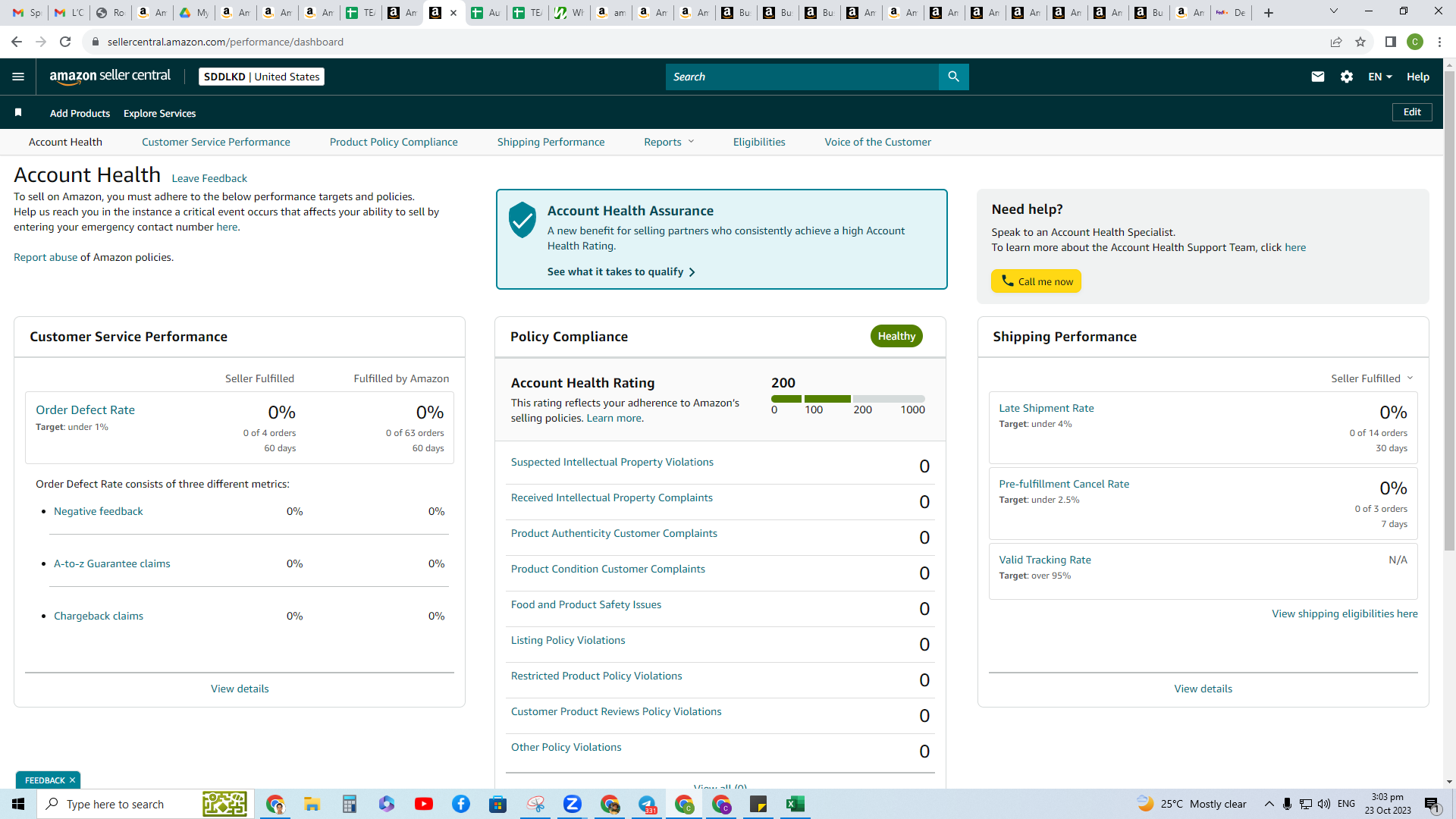Open the Leave Feedback link
This screenshot has width=1456, height=819.
[x=209, y=178]
